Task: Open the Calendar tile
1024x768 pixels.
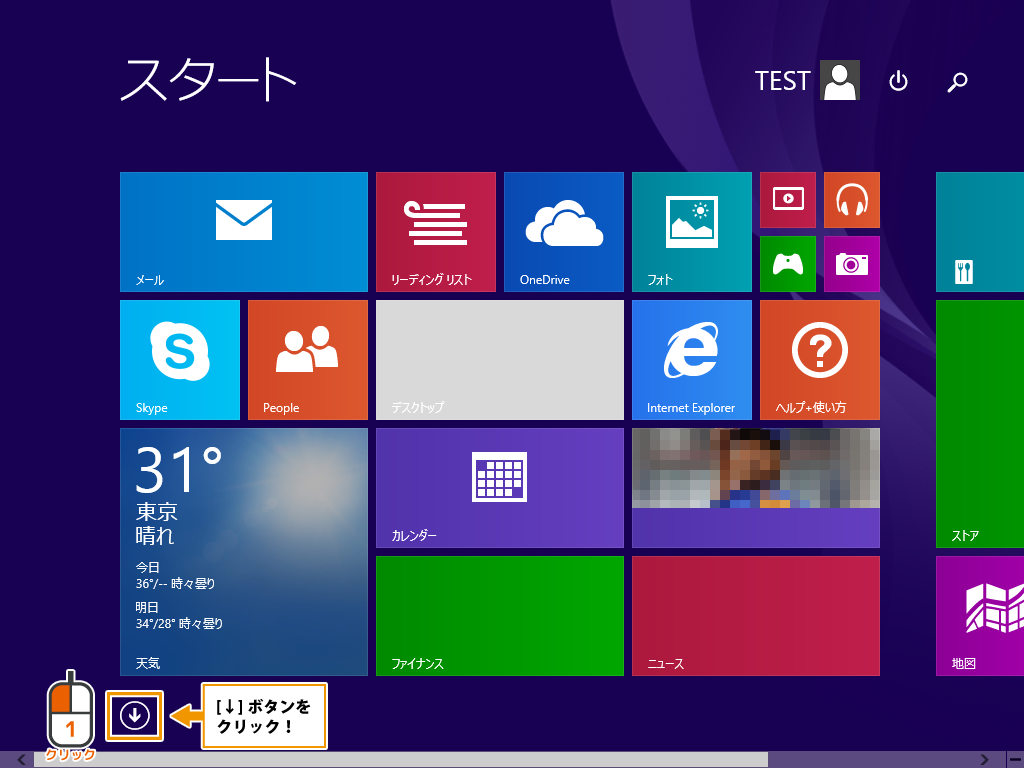Action: pos(500,488)
